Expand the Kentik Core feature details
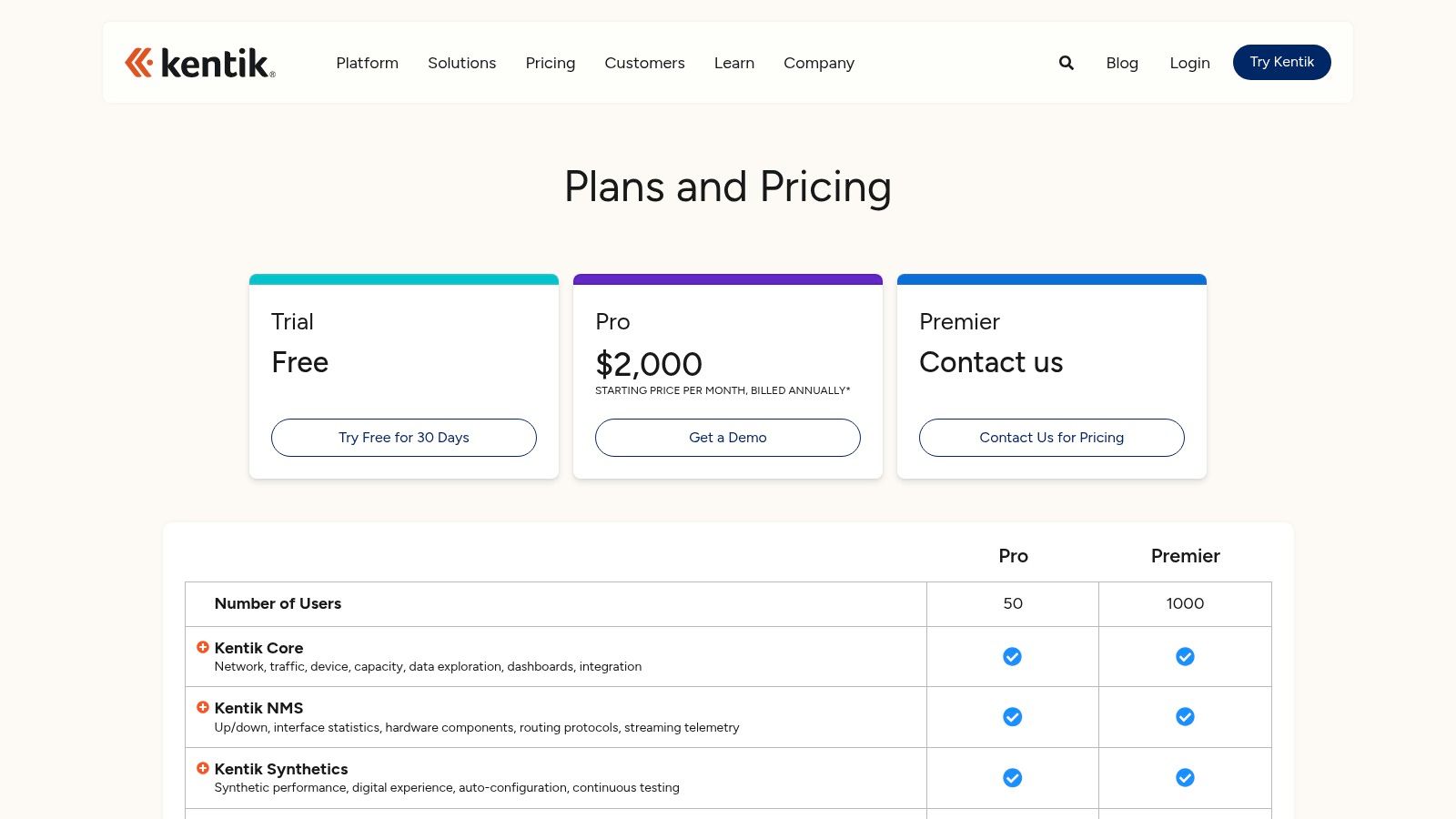 pos(202,646)
